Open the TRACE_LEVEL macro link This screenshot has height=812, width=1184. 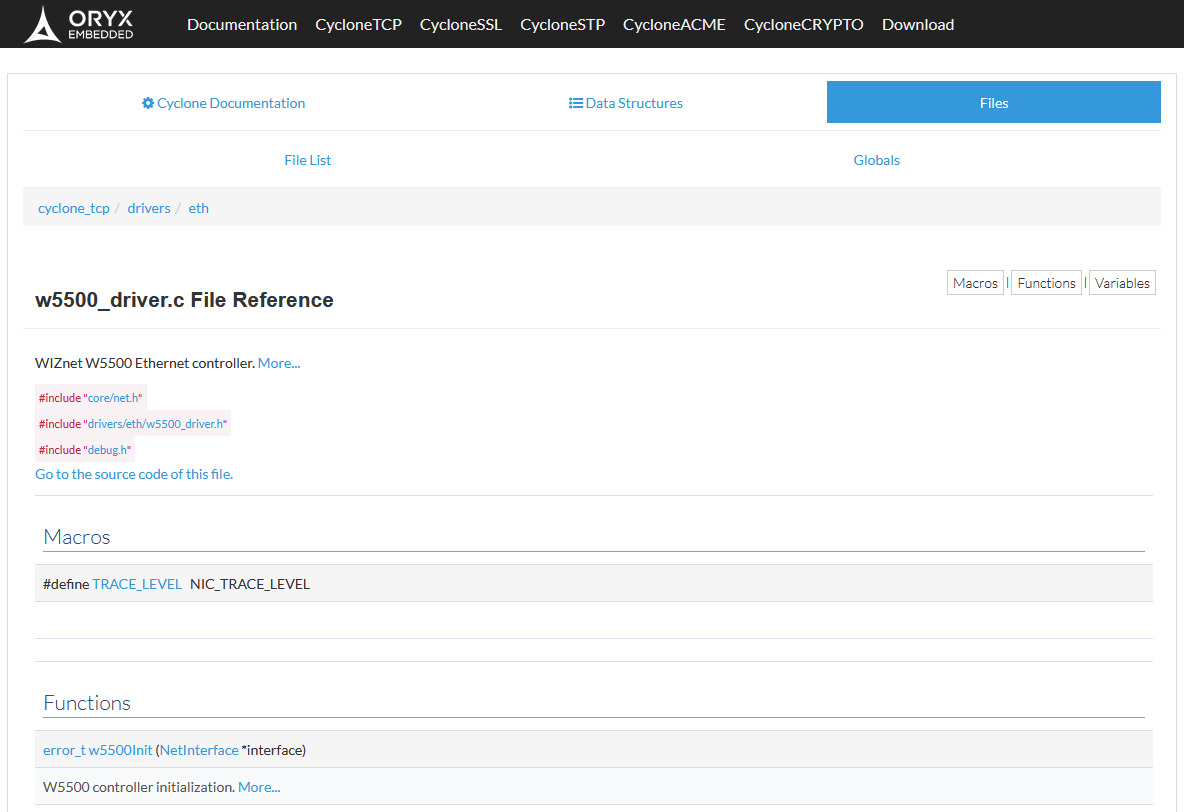[x=137, y=584]
